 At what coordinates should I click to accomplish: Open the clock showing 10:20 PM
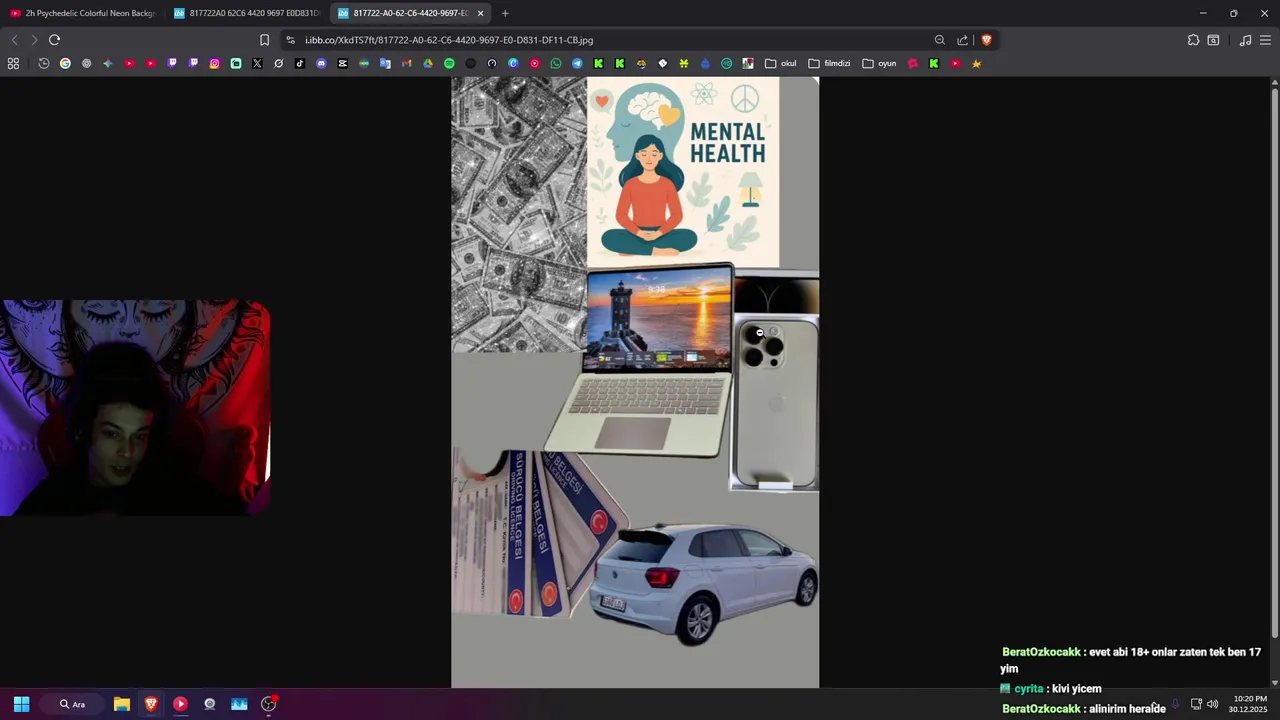coord(1250,704)
